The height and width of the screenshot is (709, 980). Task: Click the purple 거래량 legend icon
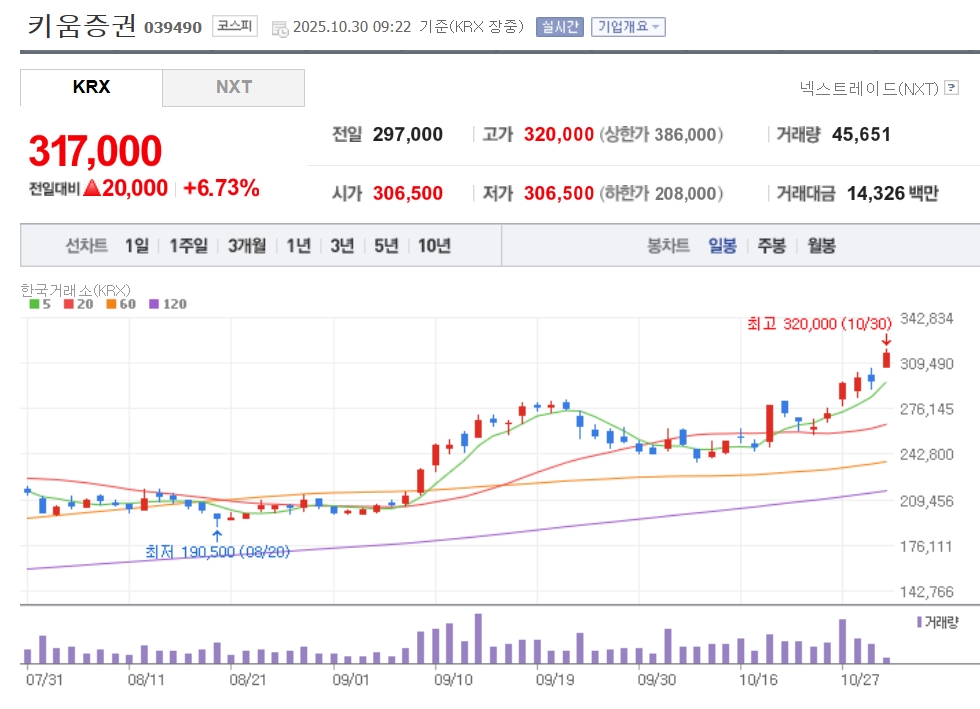(x=919, y=622)
